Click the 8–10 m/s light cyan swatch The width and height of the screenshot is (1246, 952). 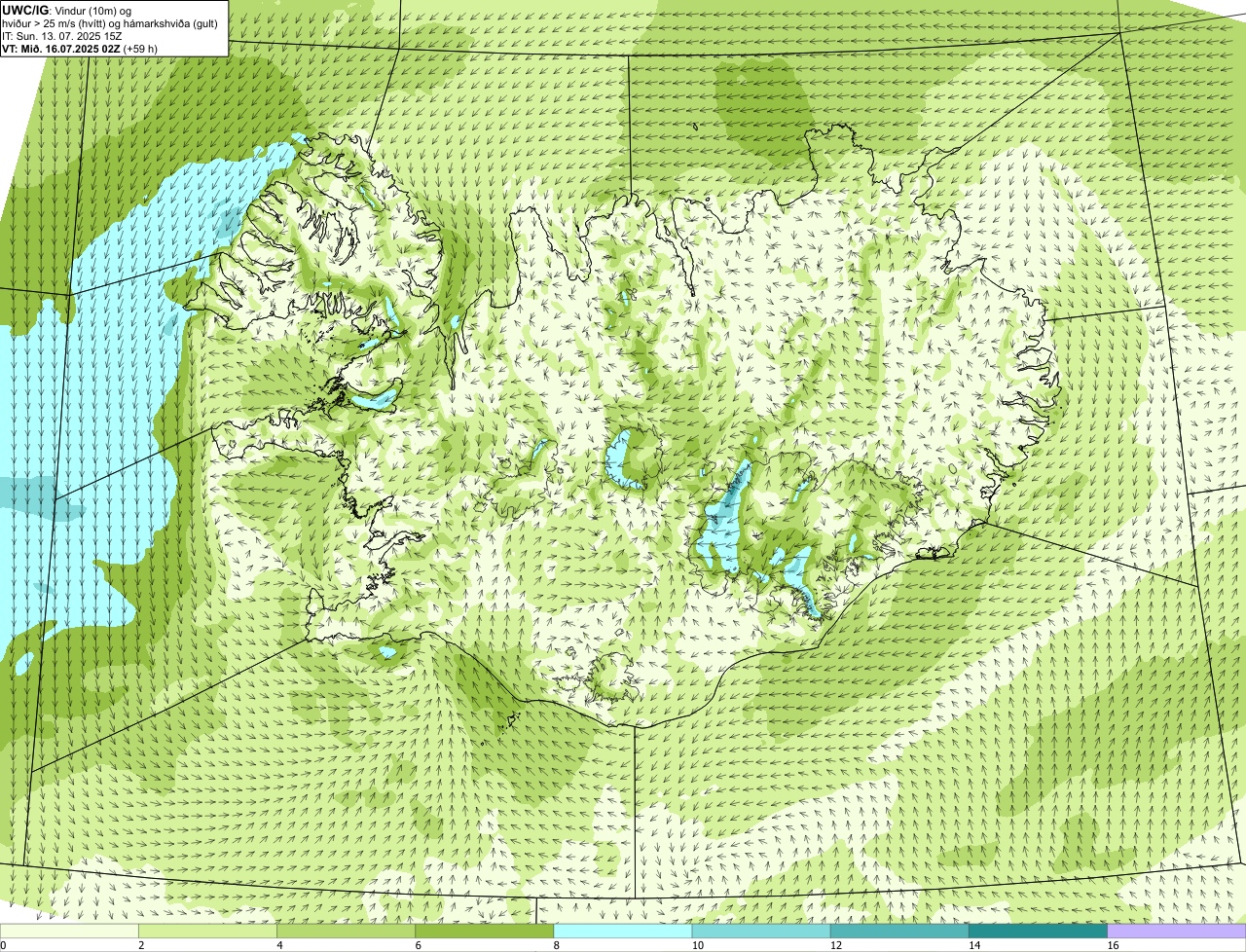click(623, 932)
